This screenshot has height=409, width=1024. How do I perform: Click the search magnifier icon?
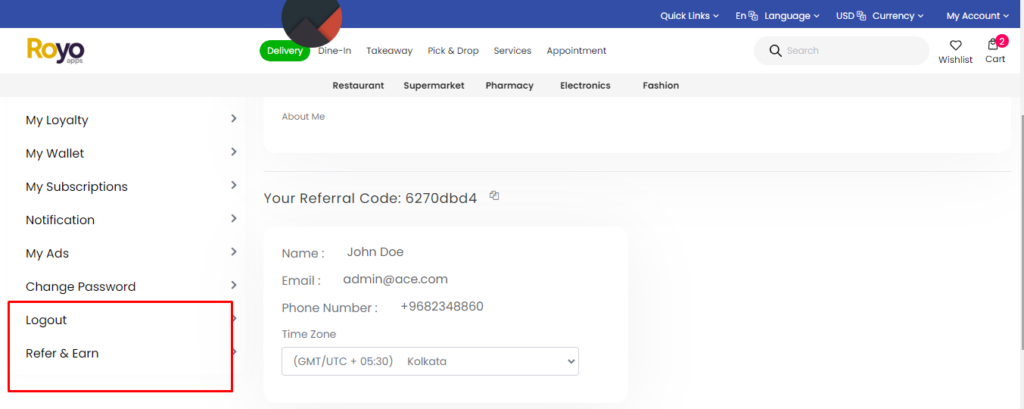coord(774,51)
